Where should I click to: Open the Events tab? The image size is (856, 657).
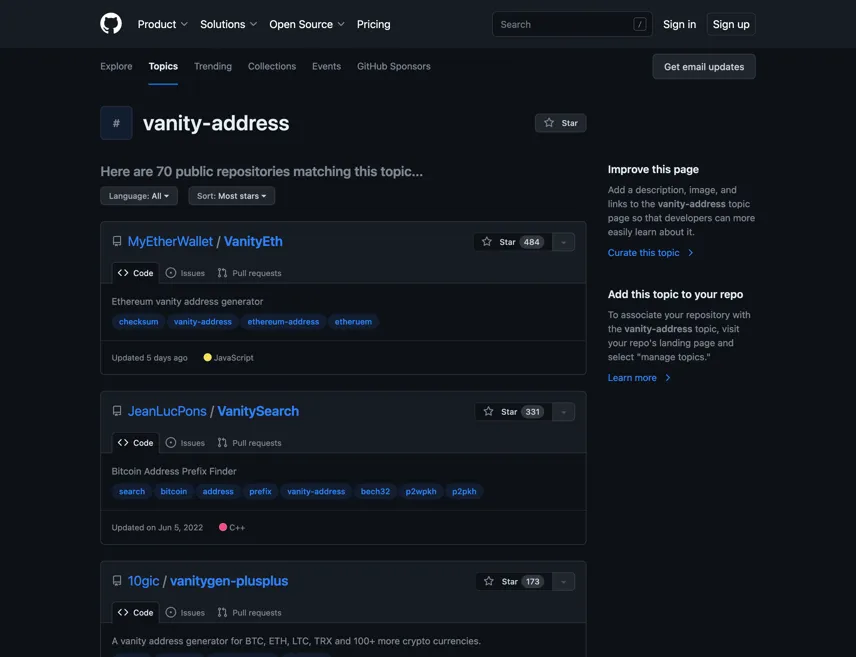pos(326,66)
